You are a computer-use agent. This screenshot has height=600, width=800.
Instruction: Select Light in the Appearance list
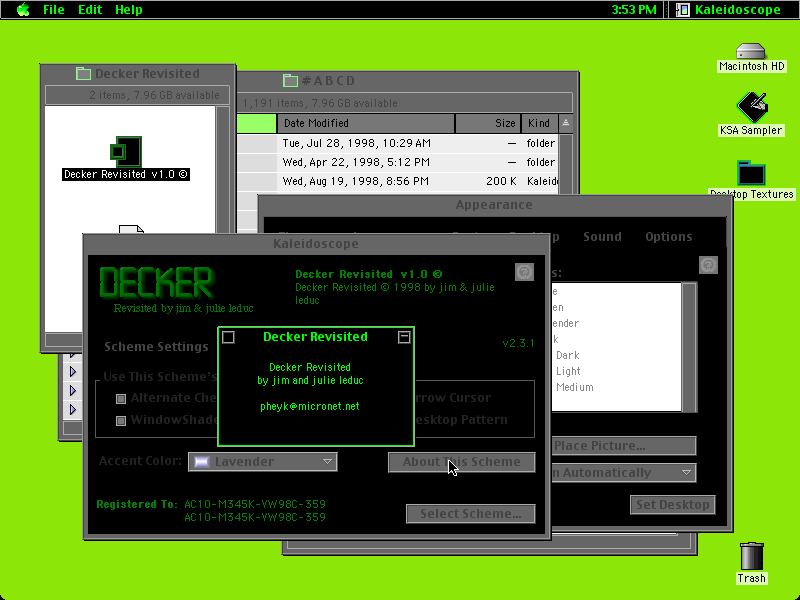click(x=568, y=371)
